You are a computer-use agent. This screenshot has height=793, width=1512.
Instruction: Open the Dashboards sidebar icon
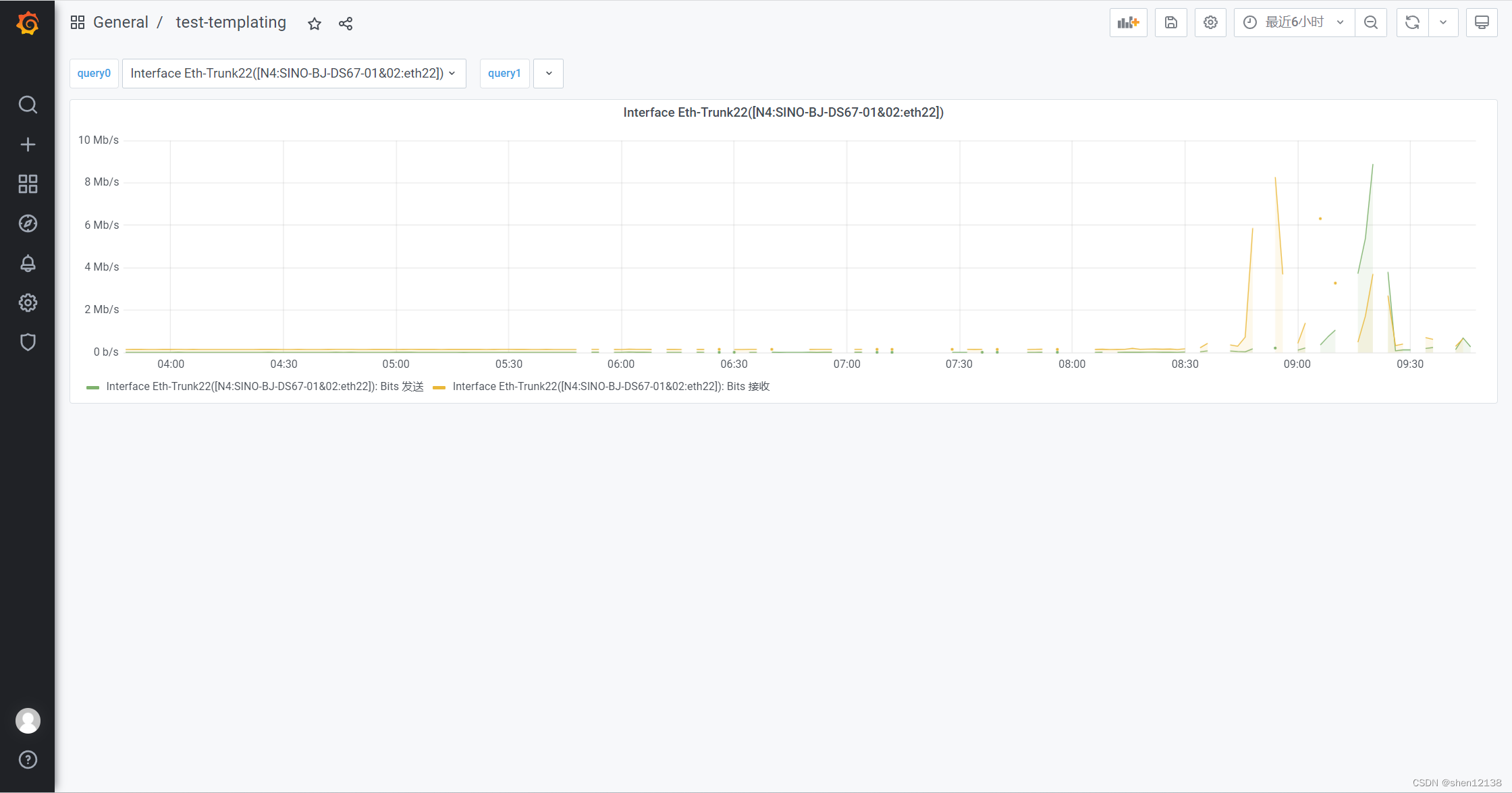28,184
